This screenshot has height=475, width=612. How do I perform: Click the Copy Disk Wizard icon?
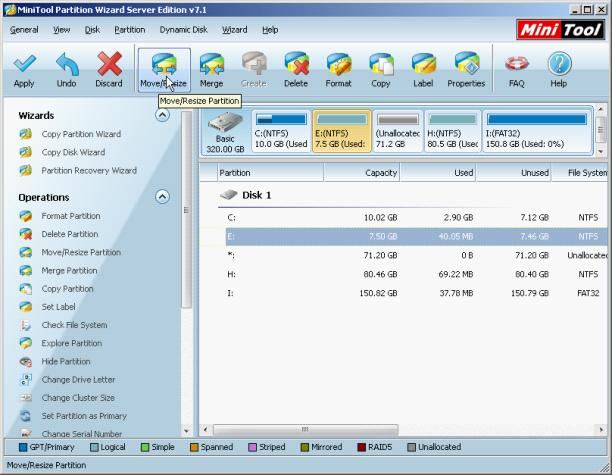click(26, 152)
